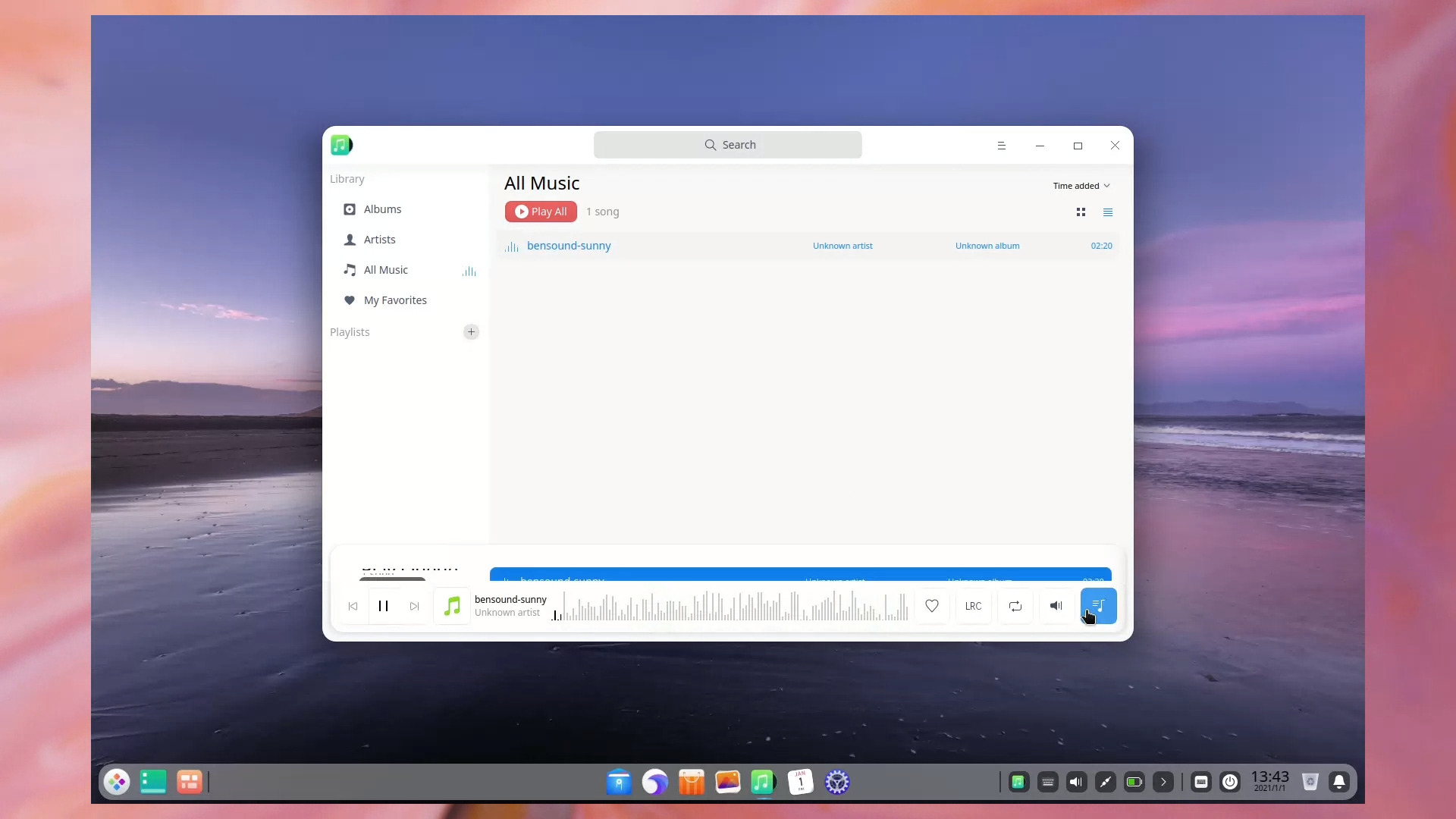
Task: Open the Time added sort dropdown
Action: [x=1082, y=186]
